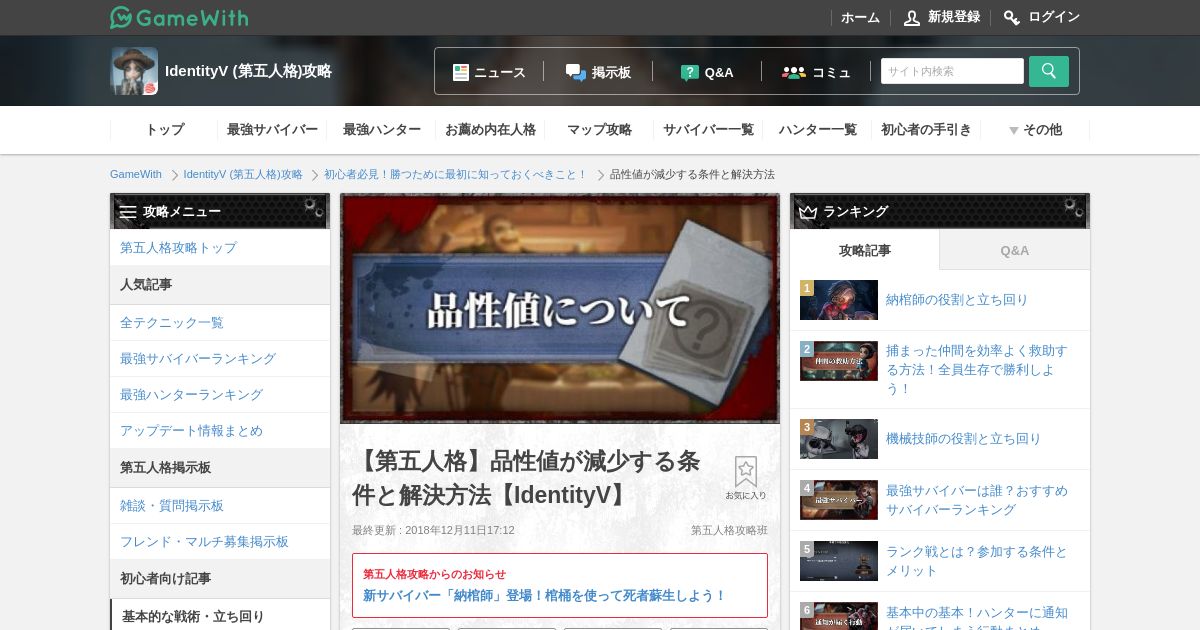The width and height of the screenshot is (1200, 630).
Task: Click the 初心者必見 breadcrumb link
Action: pyautogui.click(x=456, y=174)
